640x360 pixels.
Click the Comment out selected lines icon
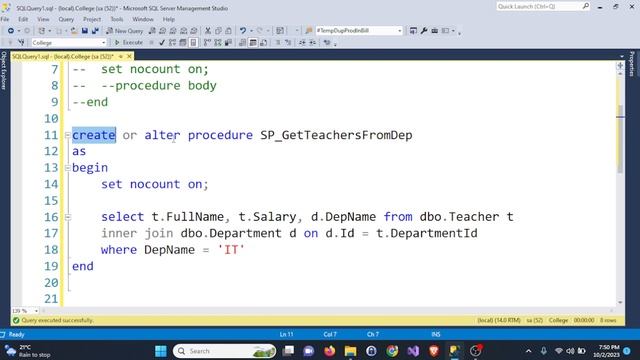tap(278, 42)
